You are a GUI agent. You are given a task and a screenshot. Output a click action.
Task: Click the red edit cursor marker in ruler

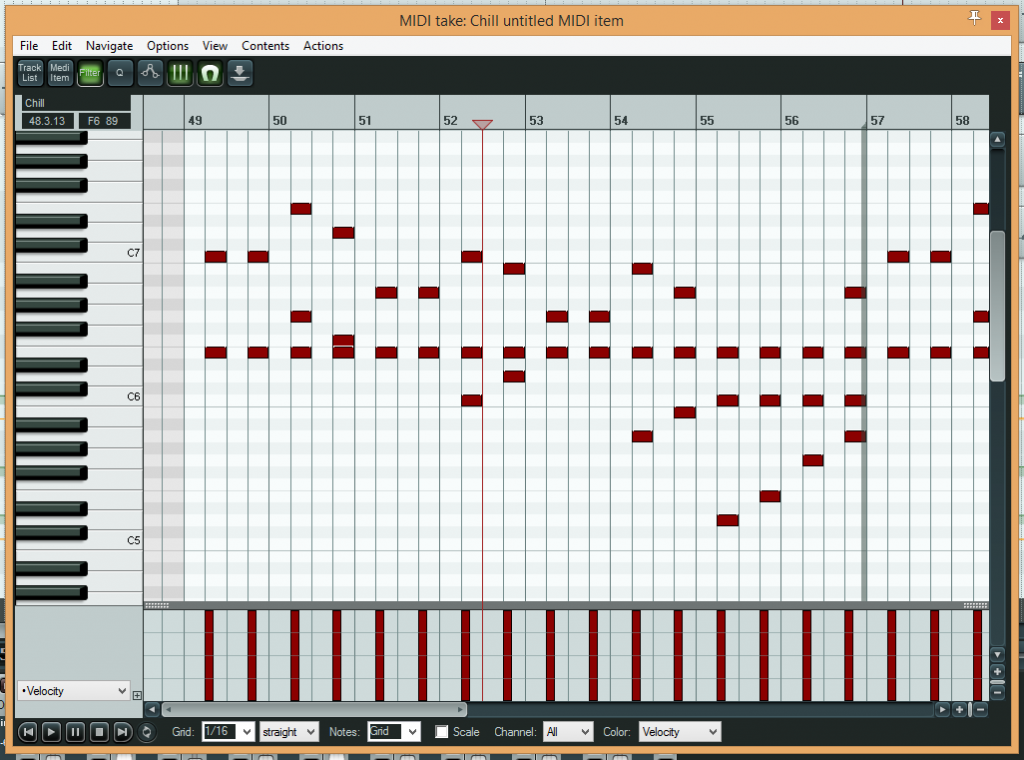tap(482, 124)
